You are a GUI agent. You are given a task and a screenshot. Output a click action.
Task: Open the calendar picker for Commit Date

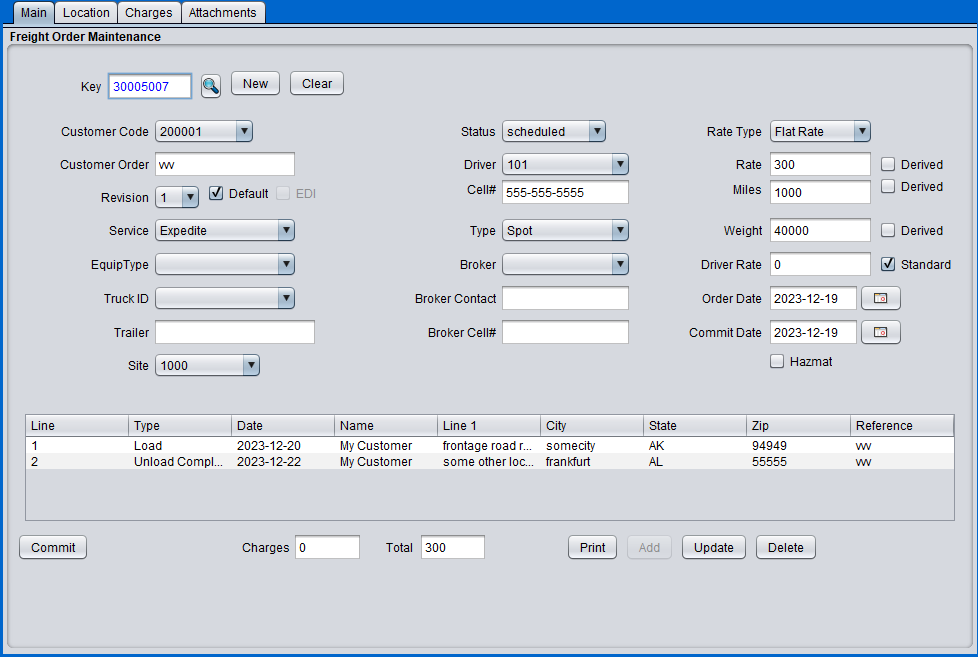880,331
